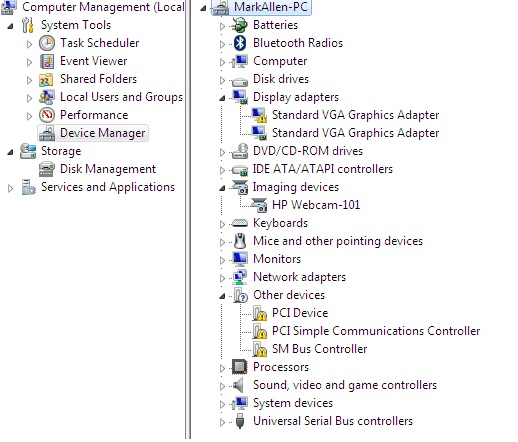Expand the Shared Folders node
This screenshot has height=442, width=518.
[x=29, y=80]
